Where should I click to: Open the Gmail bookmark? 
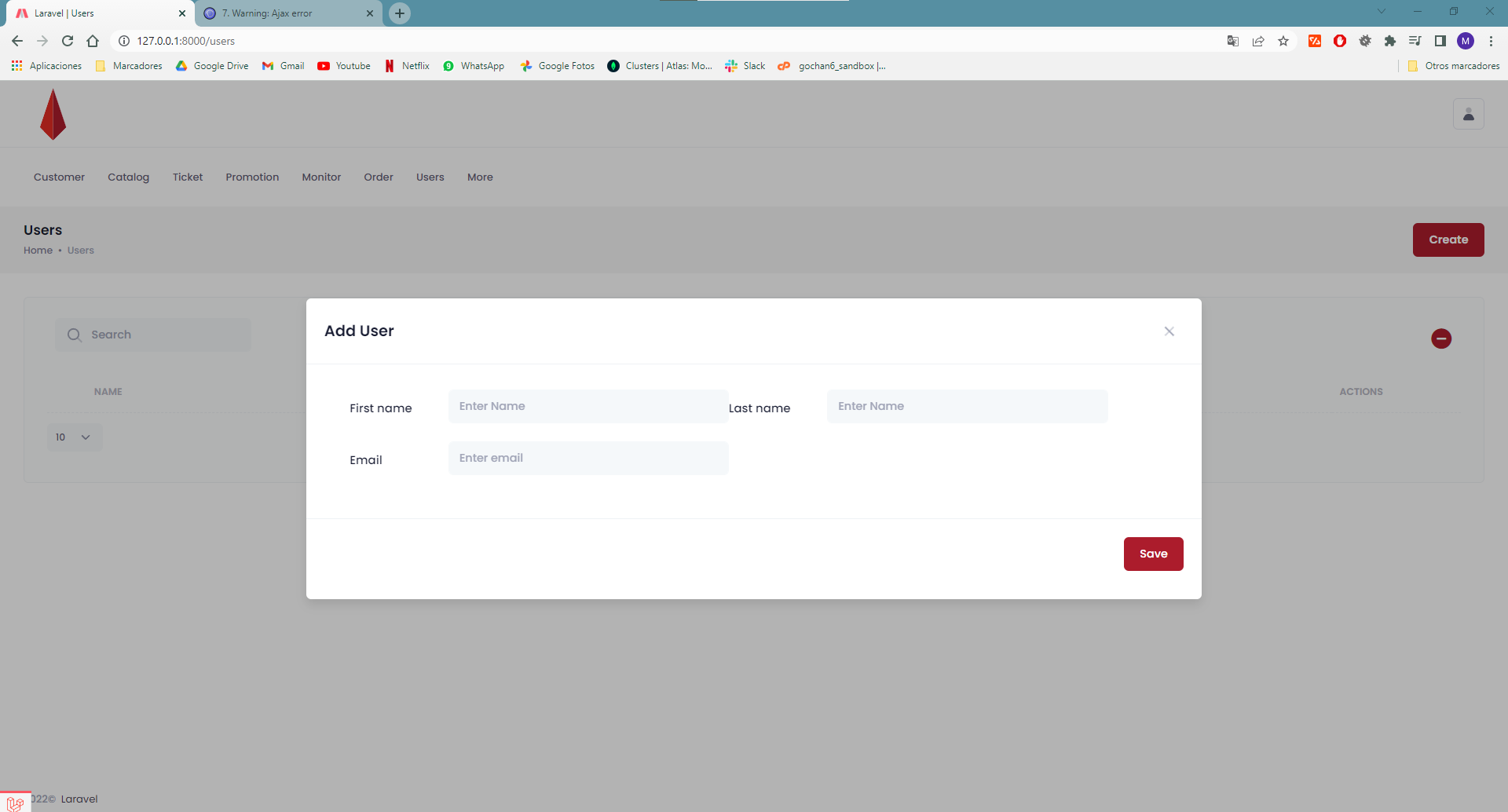click(x=284, y=66)
